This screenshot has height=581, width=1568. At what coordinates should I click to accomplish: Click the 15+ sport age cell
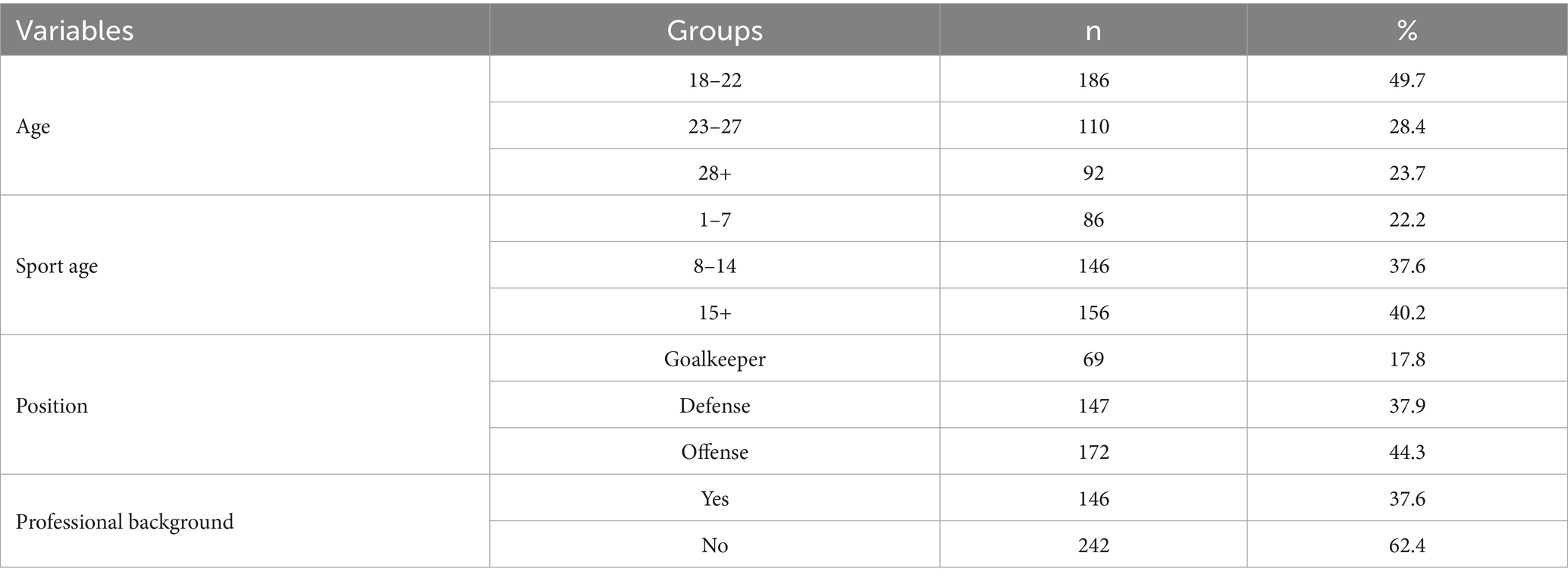714,312
